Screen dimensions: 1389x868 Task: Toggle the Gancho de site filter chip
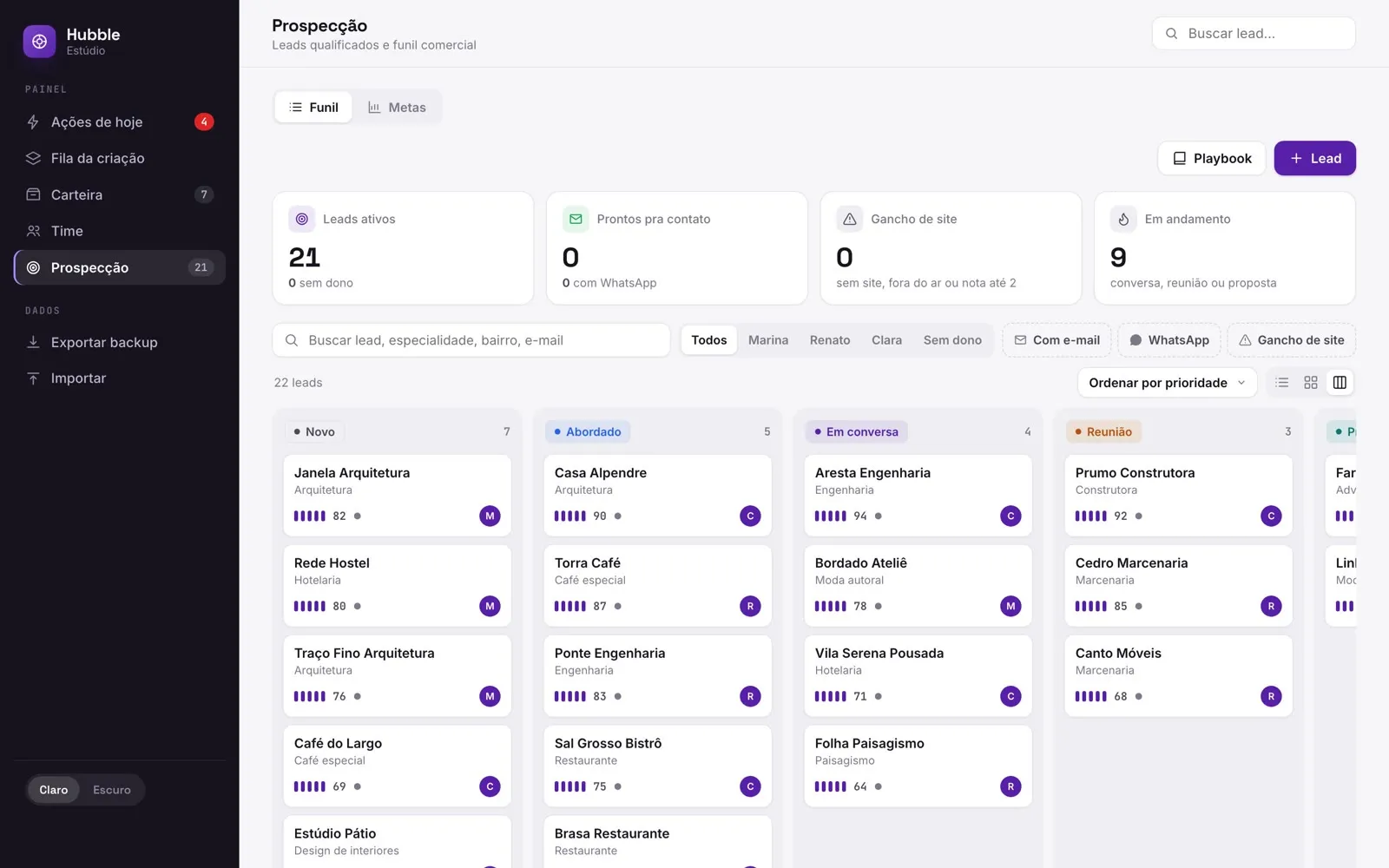[1291, 340]
